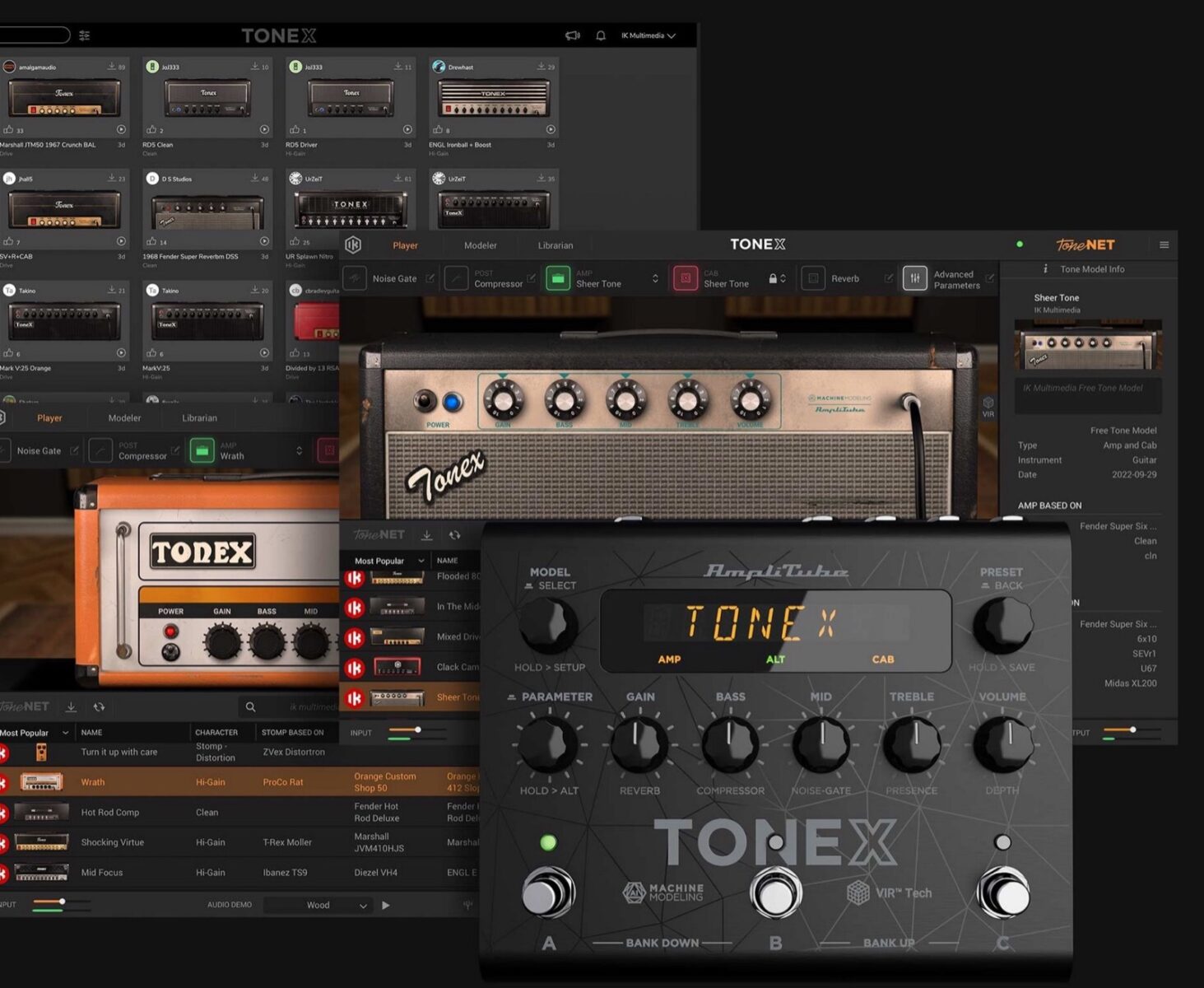Download the Sheer Tone model from ToneNET
Image resolution: width=1204 pixels, height=988 pixels.
[x=427, y=534]
